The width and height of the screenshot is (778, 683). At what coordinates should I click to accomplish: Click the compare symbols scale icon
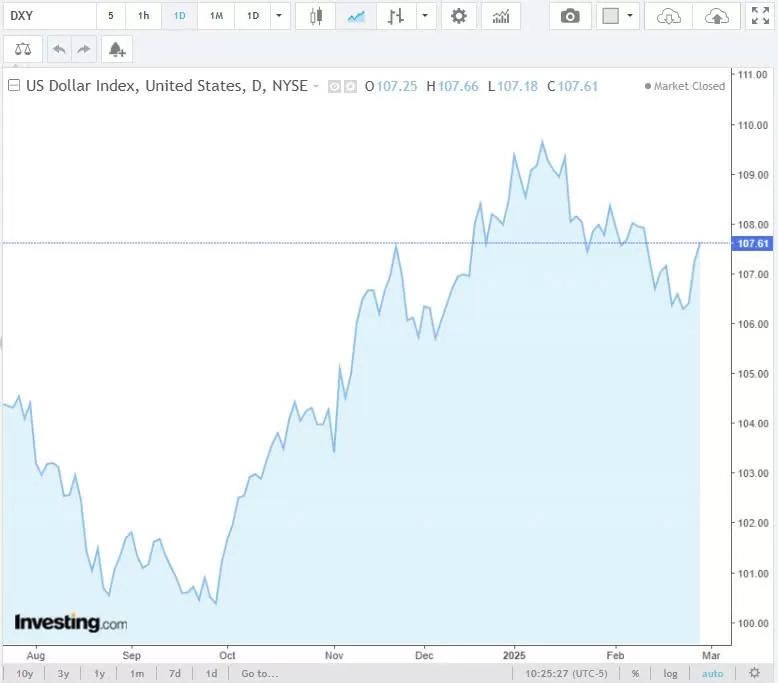pos(23,49)
